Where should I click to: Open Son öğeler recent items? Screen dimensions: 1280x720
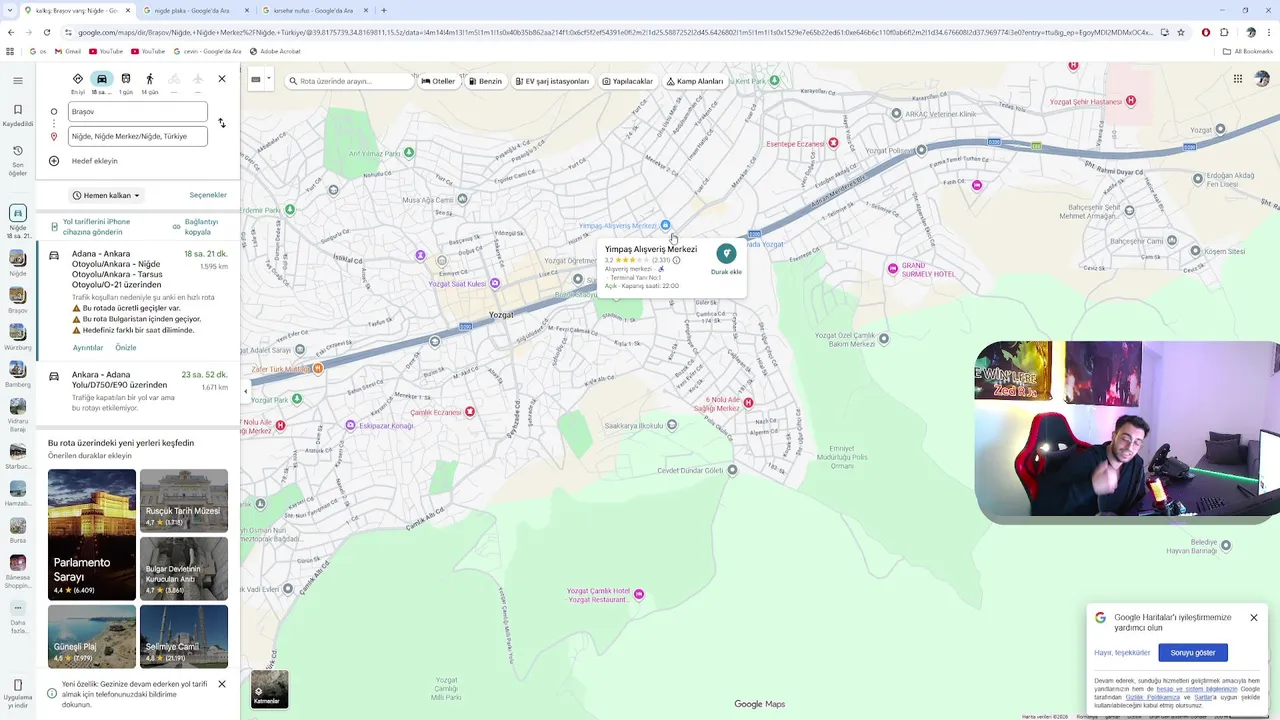coord(17,160)
